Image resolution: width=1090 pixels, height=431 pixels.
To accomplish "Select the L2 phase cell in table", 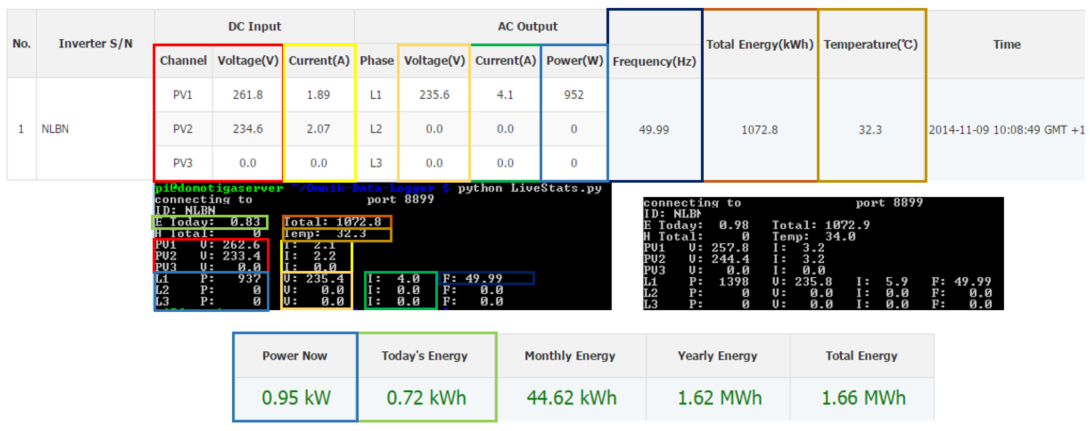I will tap(377, 129).
